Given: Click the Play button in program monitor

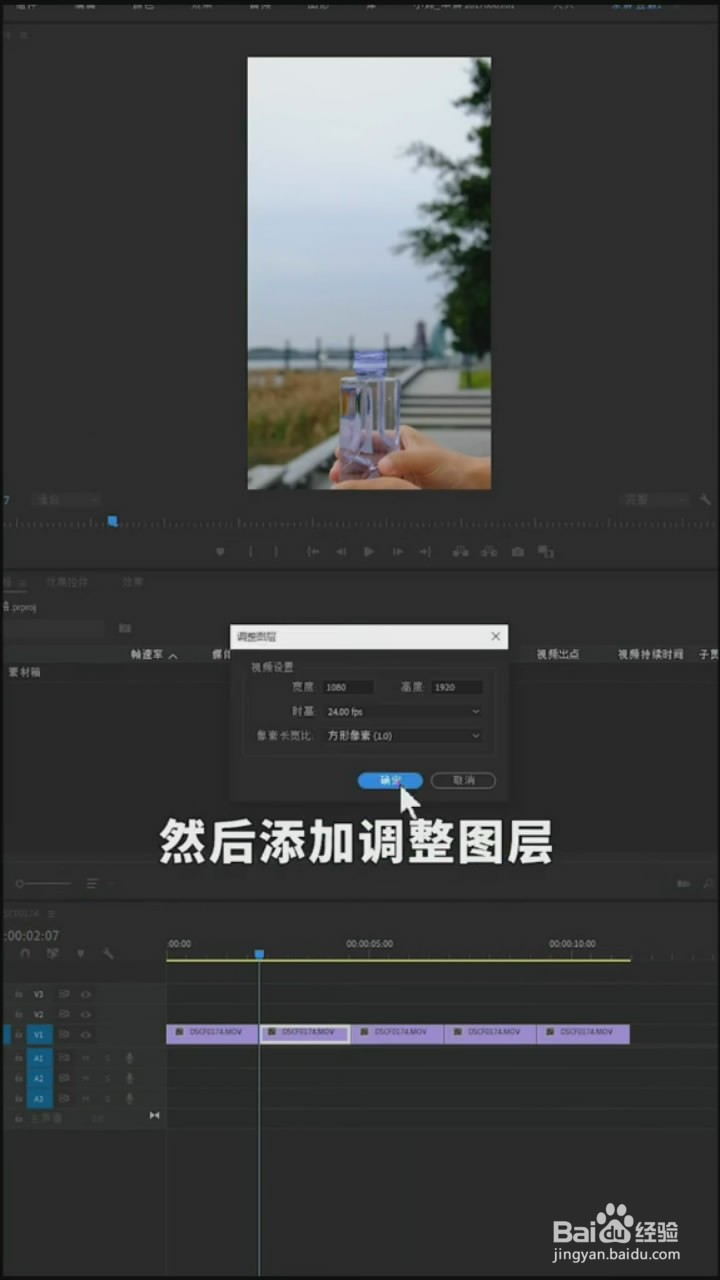Looking at the screenshot, I should tap(369, 551).
